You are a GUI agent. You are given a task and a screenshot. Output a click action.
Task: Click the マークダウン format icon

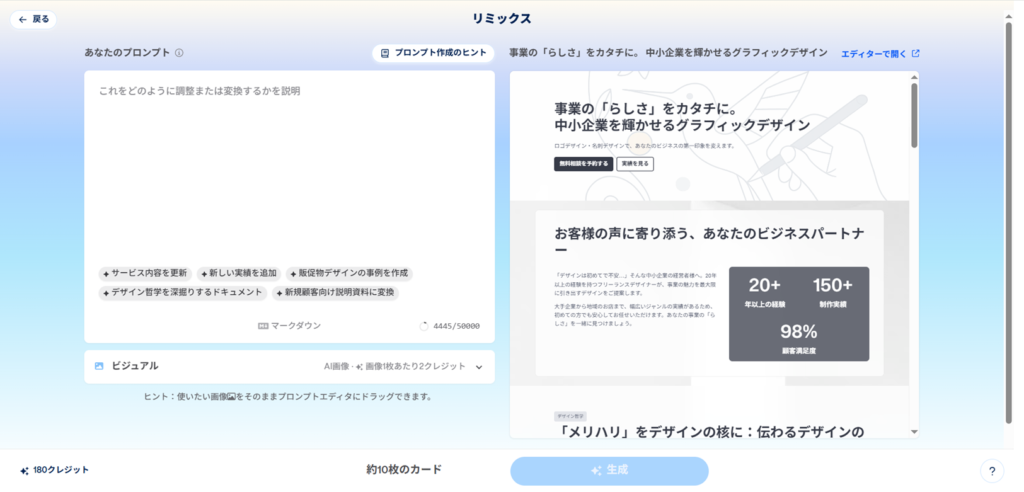pos(264,326)
